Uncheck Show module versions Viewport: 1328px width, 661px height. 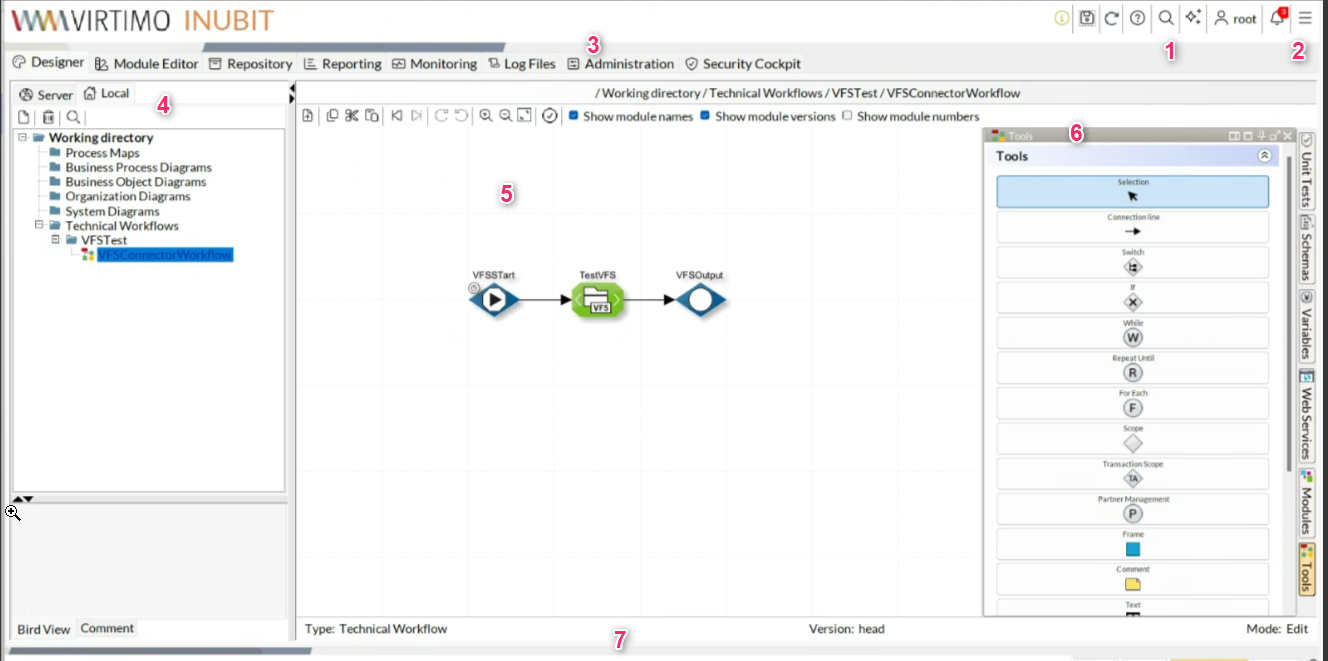705,116
